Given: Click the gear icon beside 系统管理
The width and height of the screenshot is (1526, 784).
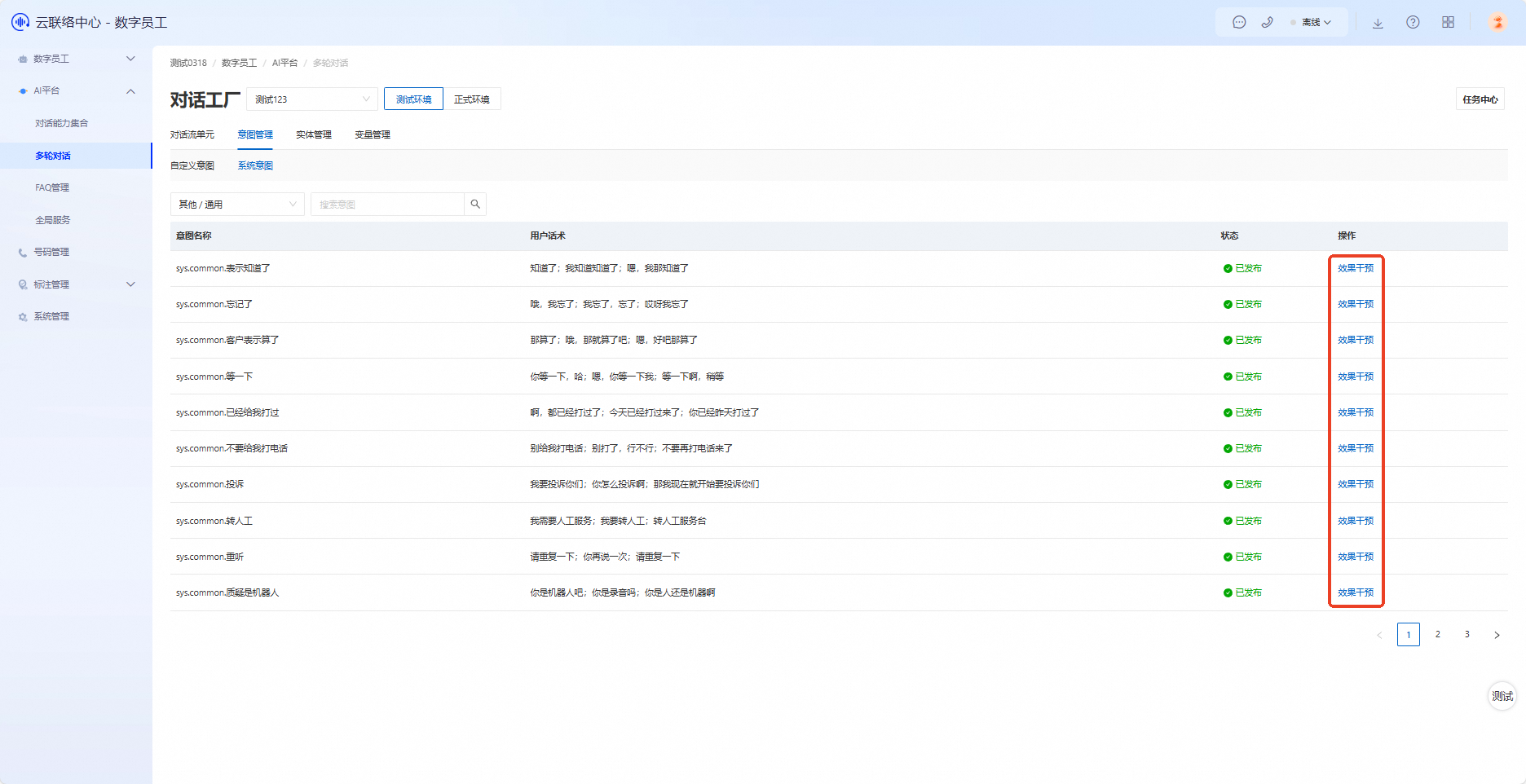Looking at the screenshot, I should tap(23, 317).
